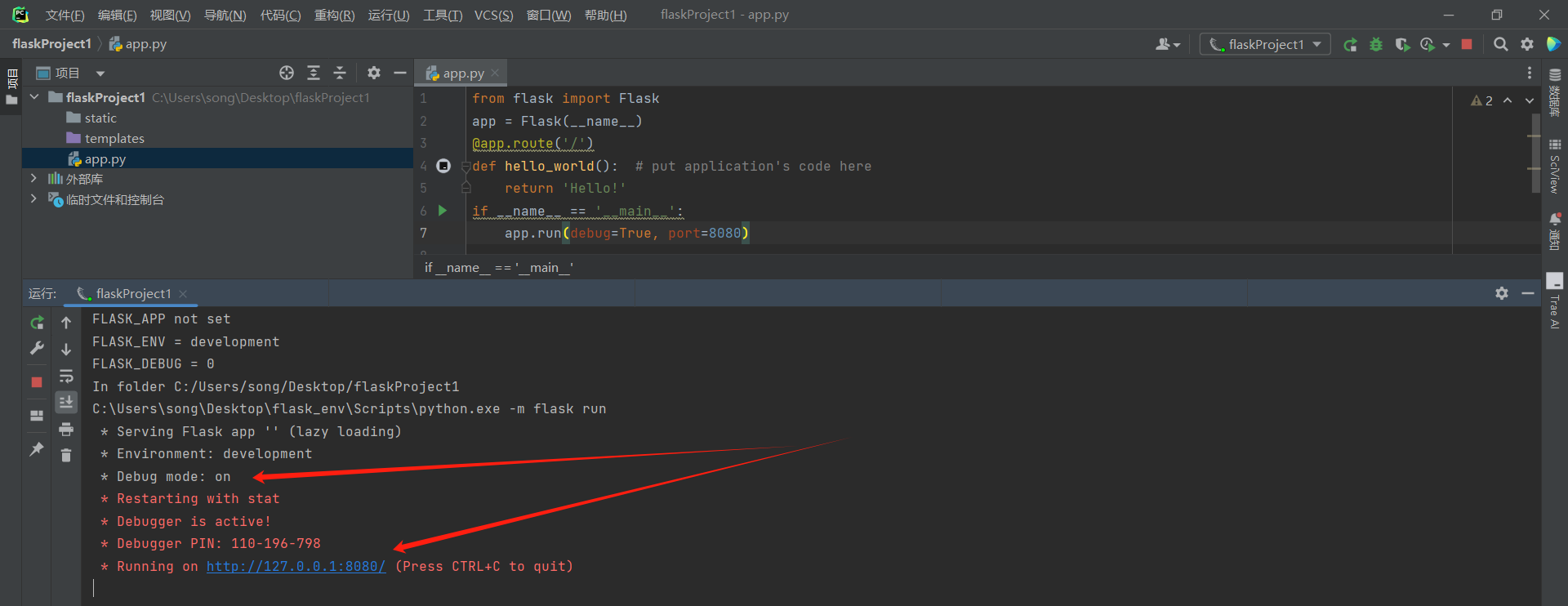Open the project view dropdown arrow

coord(100,74)
